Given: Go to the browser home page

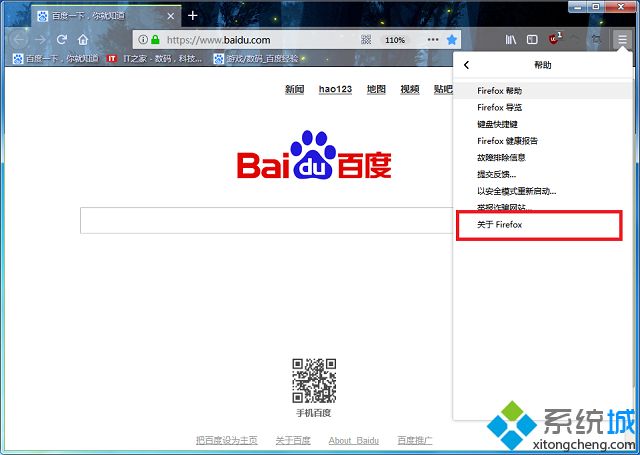Looking at the screenshot, I should pyautogui.click(x=83, y=40).
